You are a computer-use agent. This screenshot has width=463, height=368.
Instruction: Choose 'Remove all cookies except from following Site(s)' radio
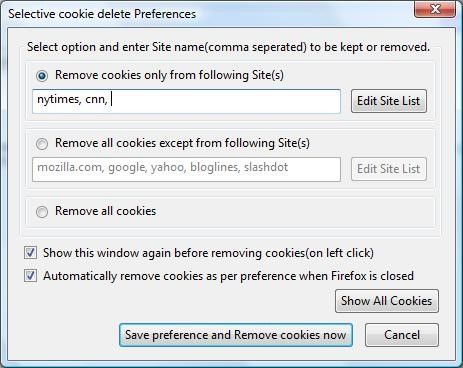[x=42, y=144]
